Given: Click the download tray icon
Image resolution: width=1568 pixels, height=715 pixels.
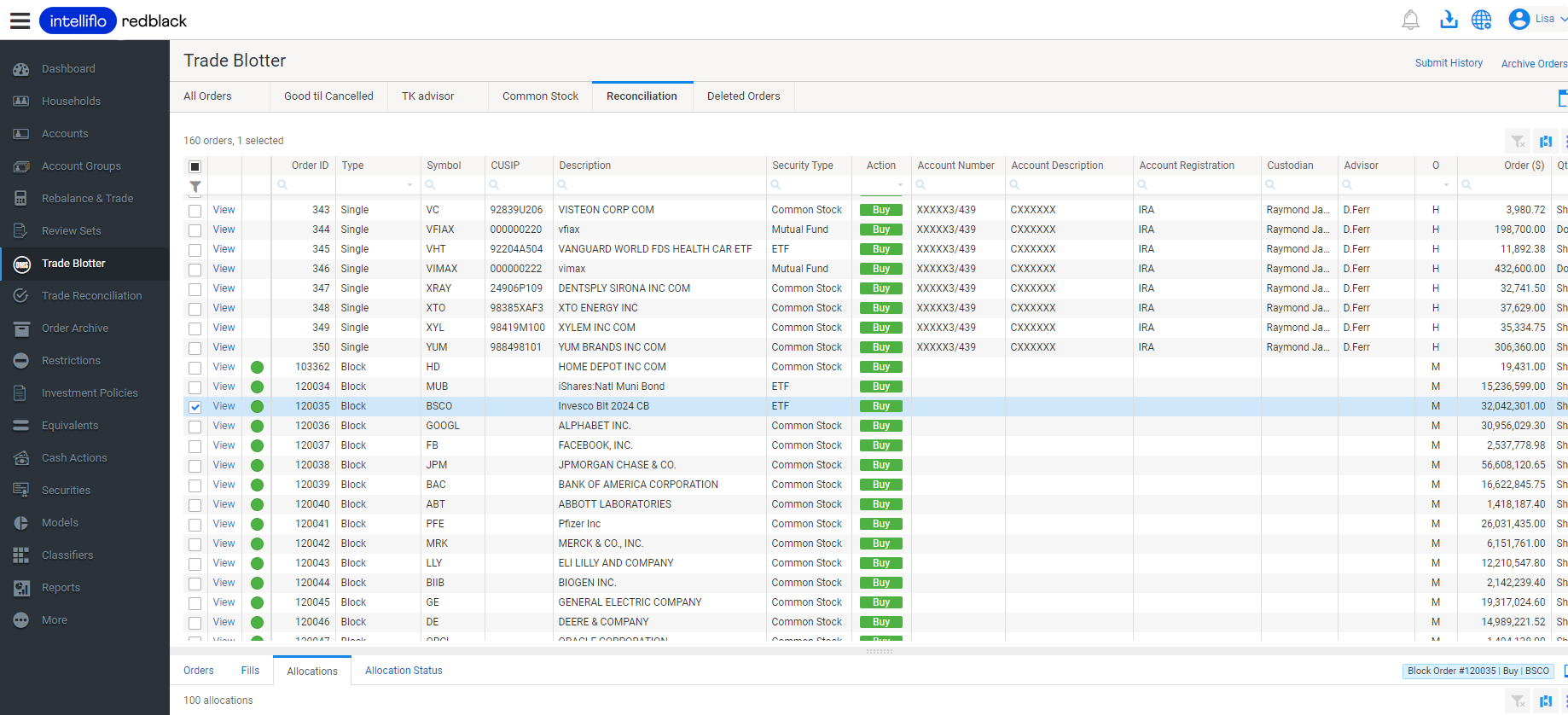Looking at the screenshot, I should click(1449, 20).
